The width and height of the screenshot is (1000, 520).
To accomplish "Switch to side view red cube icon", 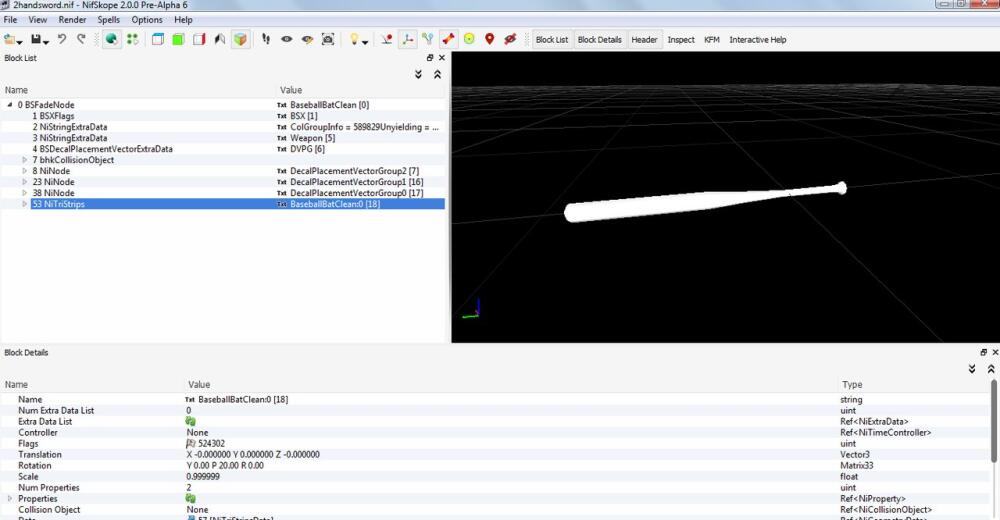I will click(199, 40).
